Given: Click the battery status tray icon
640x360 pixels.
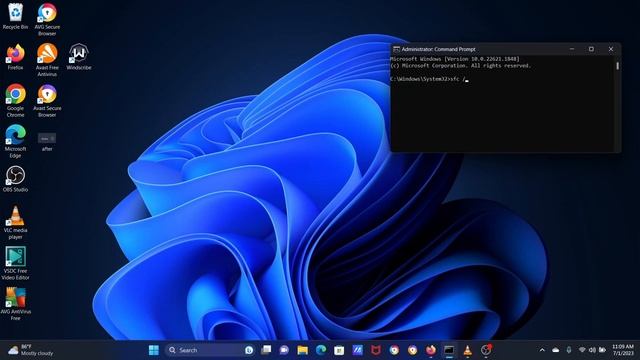Looking at the screenshot, I should point(602,350).
